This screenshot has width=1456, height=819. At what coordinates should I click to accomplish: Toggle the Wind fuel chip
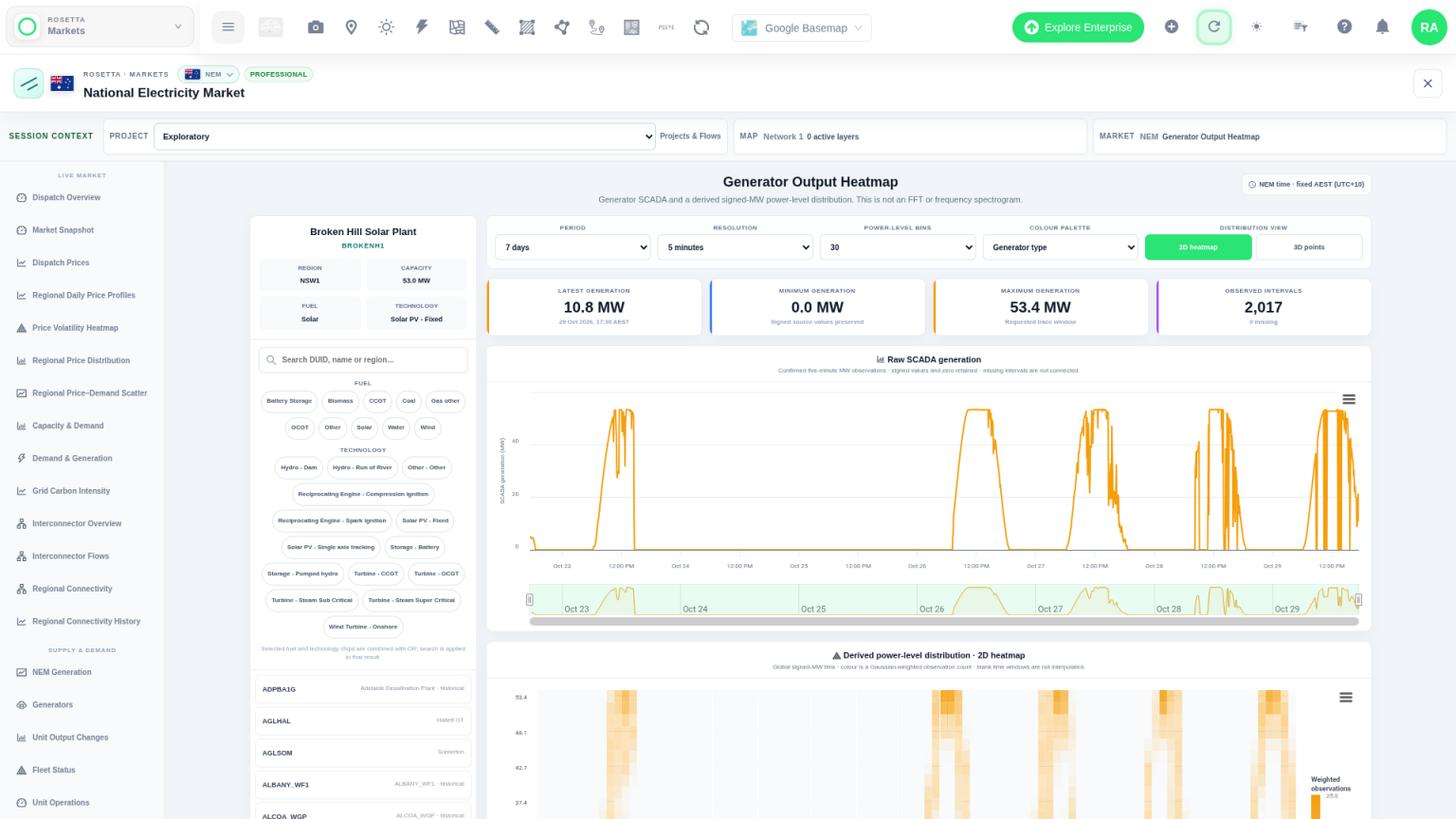point(428,428)
